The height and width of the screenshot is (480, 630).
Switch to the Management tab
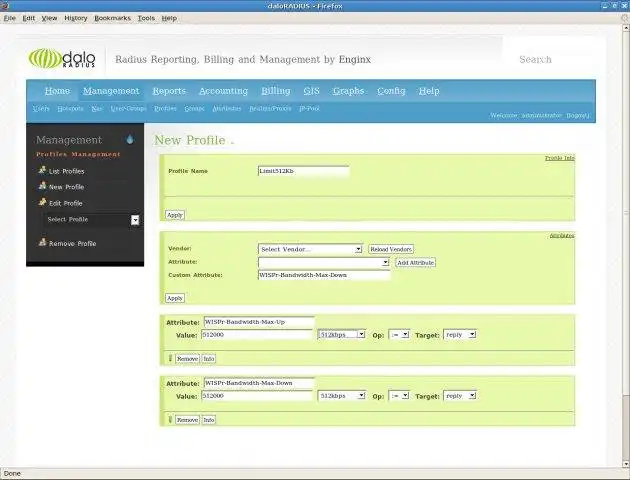tap(111, 91)
